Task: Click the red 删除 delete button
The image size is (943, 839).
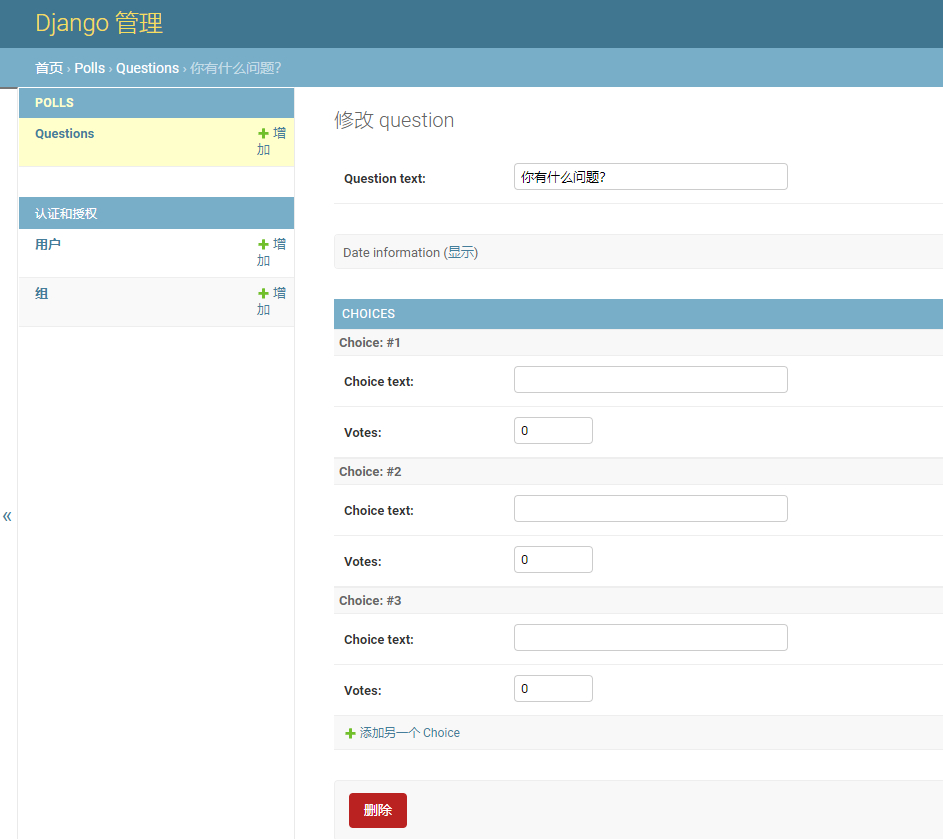Action: pos(377,810)
